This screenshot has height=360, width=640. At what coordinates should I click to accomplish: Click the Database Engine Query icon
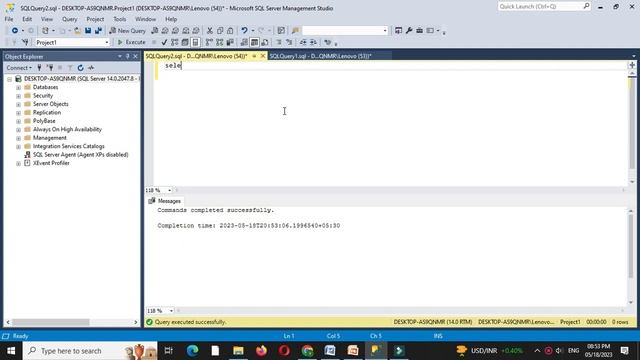pos(155,31)
